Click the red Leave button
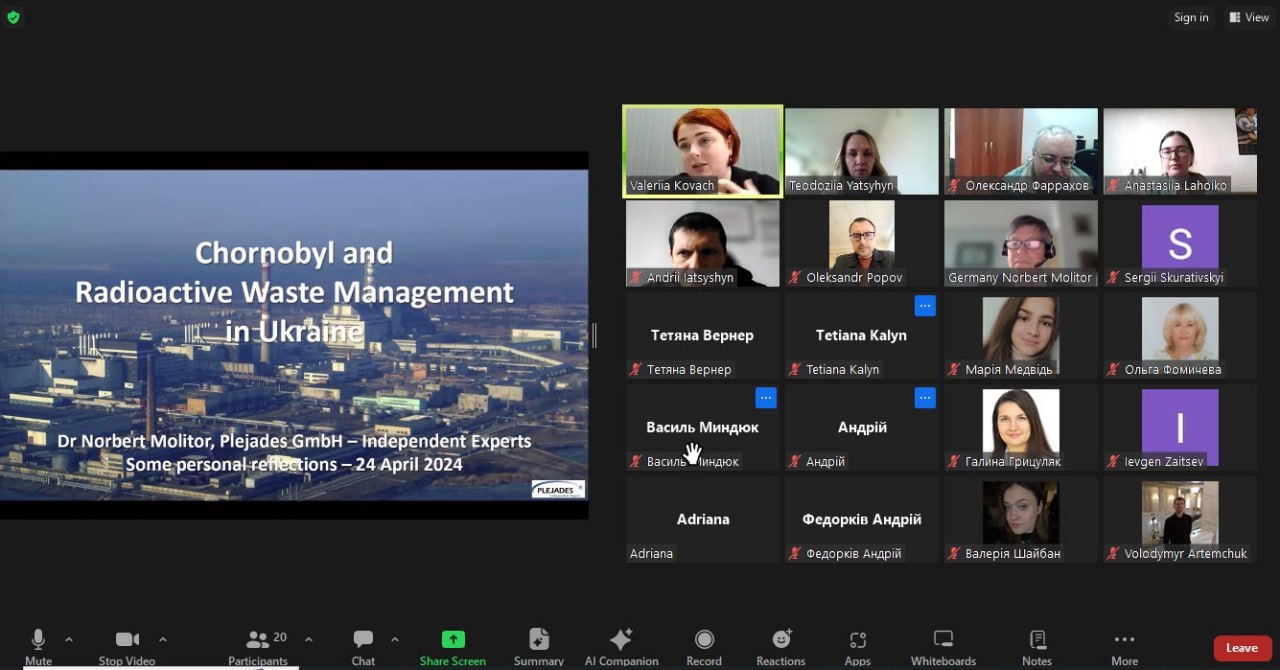This screenshot has width=1280, height=670. tap(1242, 648)
